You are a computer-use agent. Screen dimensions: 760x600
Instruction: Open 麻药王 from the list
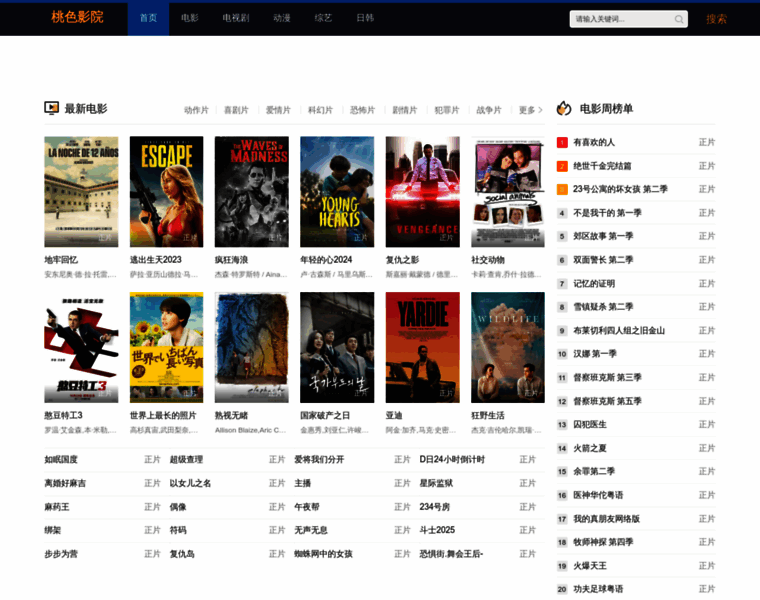57,507
